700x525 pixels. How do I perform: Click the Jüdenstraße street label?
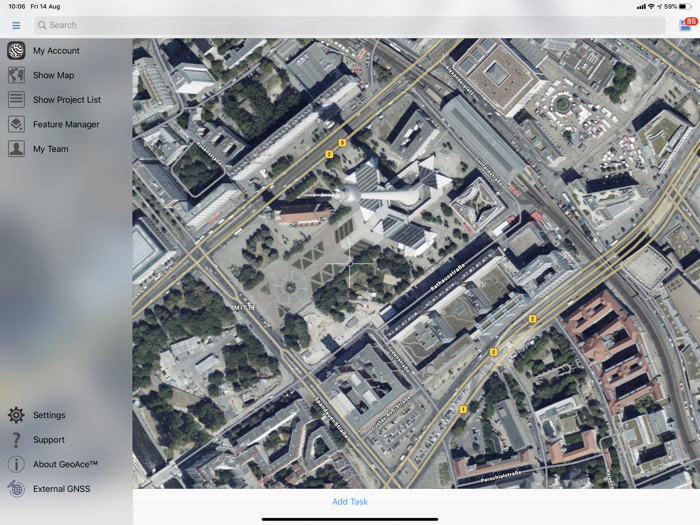399,359
